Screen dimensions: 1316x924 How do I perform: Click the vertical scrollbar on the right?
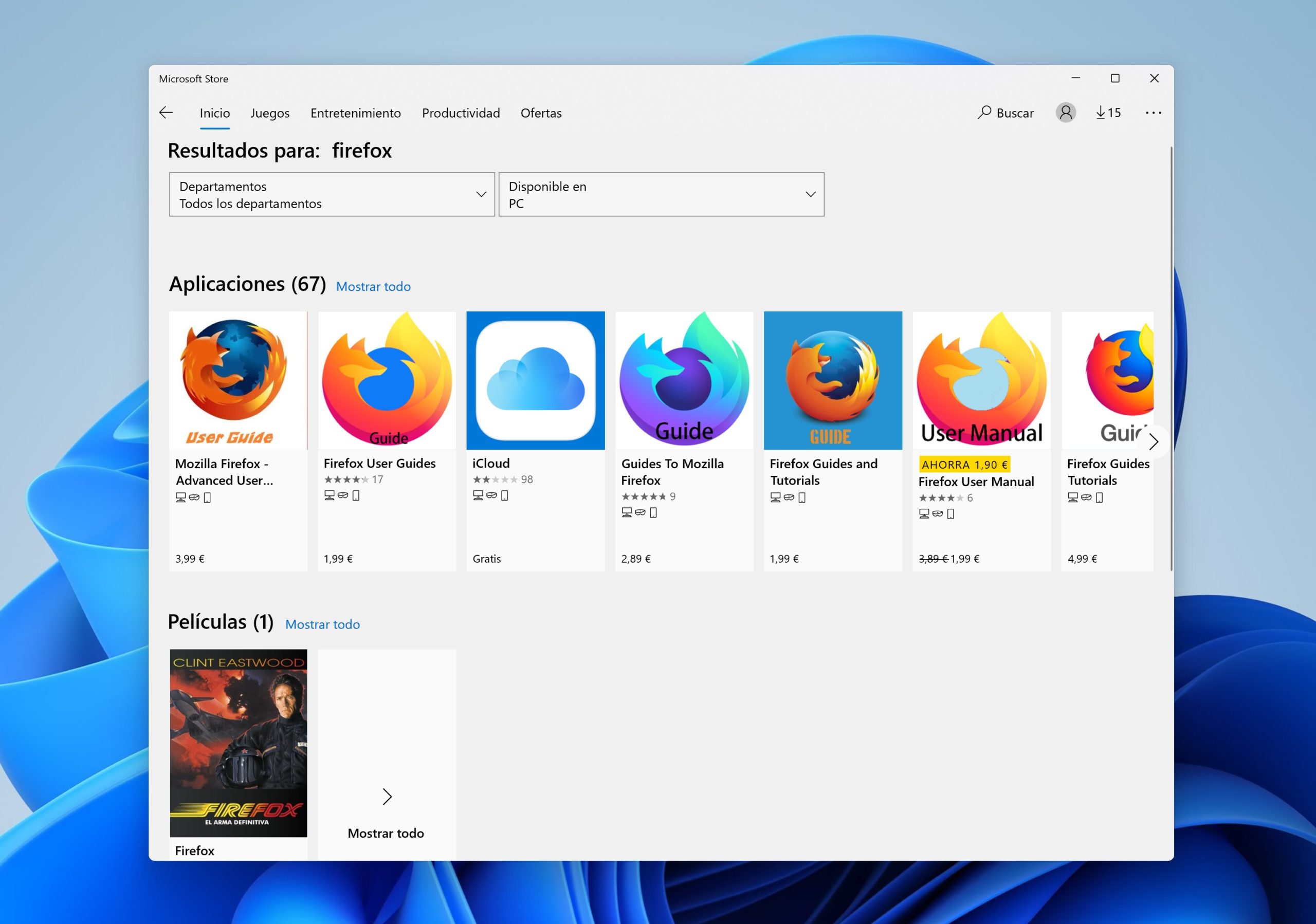coord(1171,358)
